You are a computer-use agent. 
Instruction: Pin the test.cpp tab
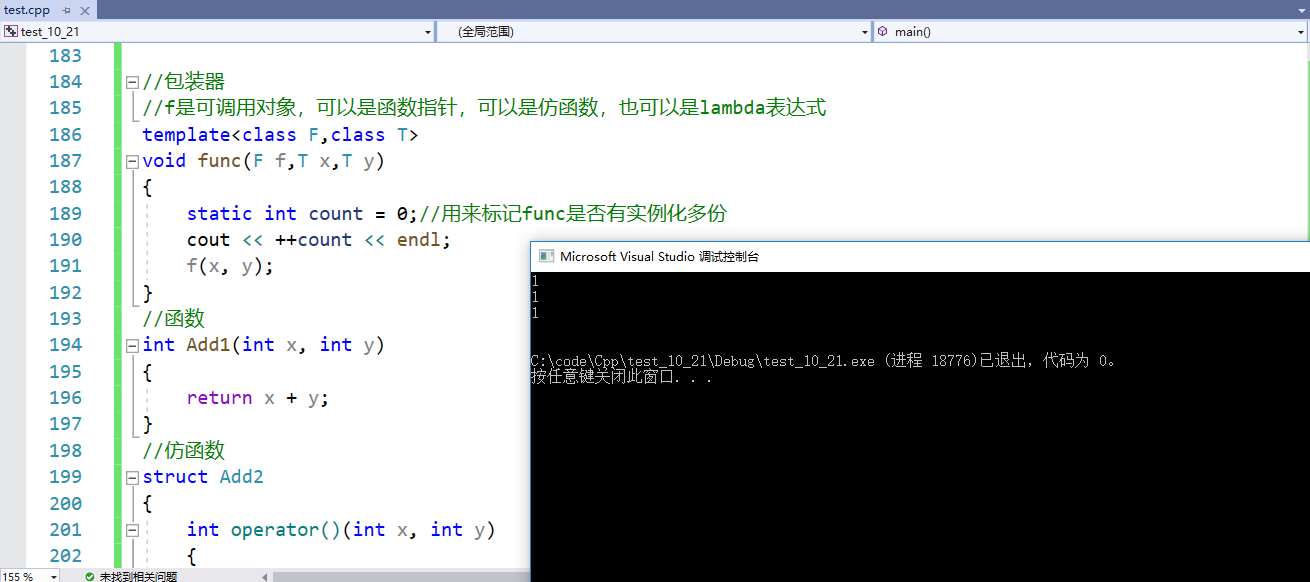[66, 10]
